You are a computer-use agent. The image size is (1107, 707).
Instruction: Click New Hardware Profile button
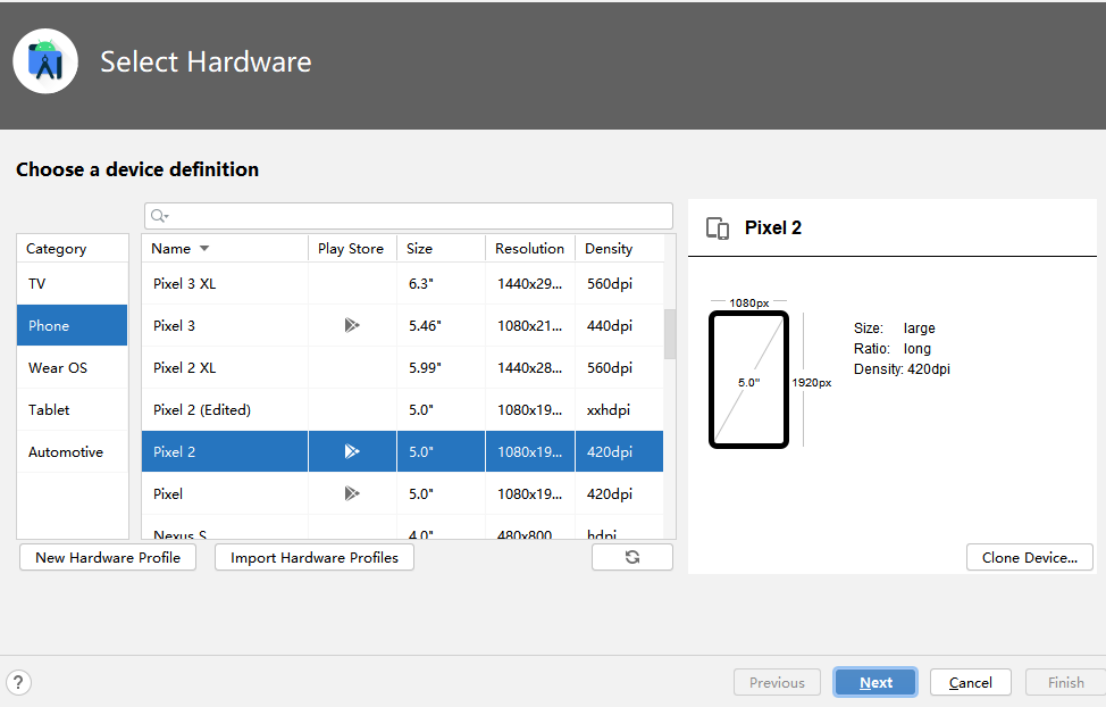tap(108, 557)
